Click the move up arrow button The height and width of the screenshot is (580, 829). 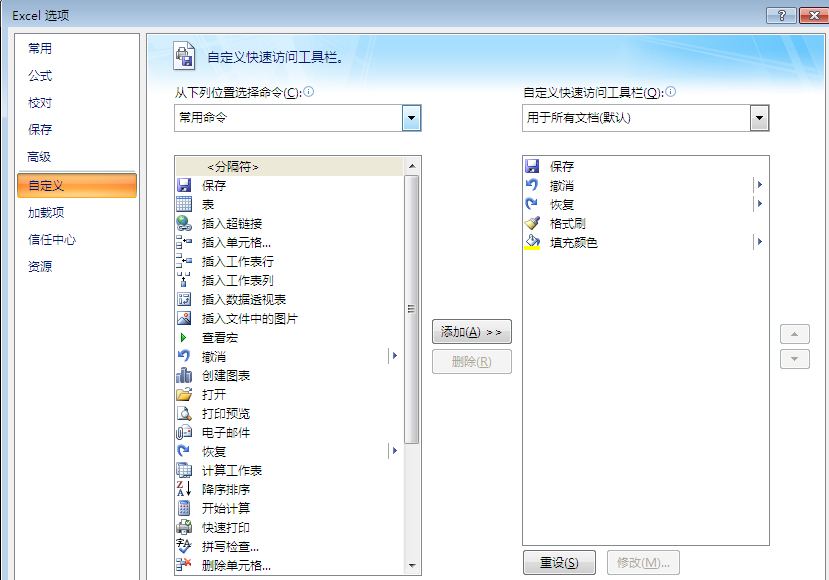795,334
